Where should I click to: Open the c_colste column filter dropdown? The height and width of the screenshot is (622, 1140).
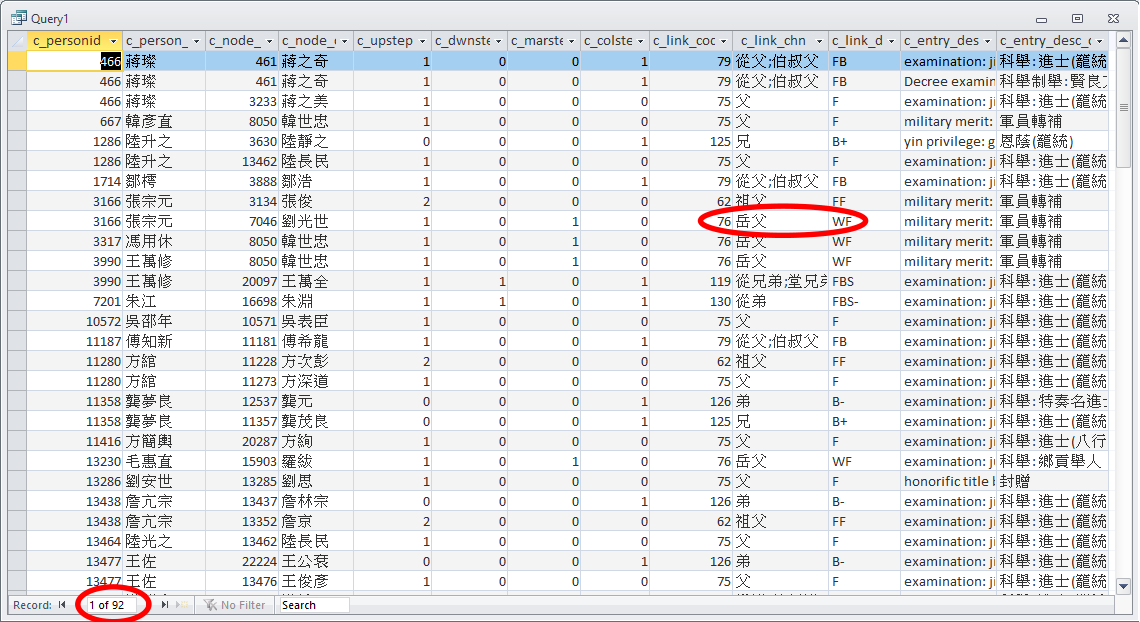coord(640,41)
